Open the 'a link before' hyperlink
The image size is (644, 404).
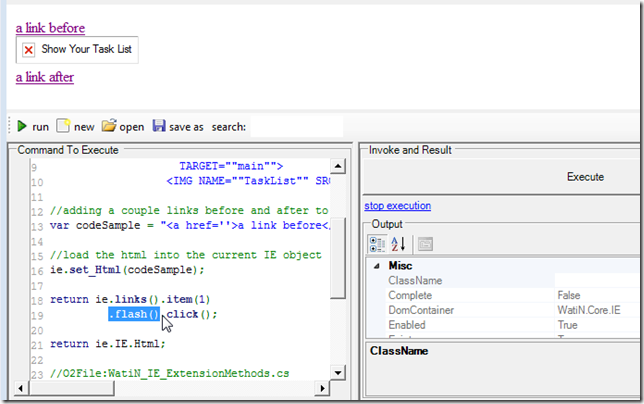pos(50,27)
